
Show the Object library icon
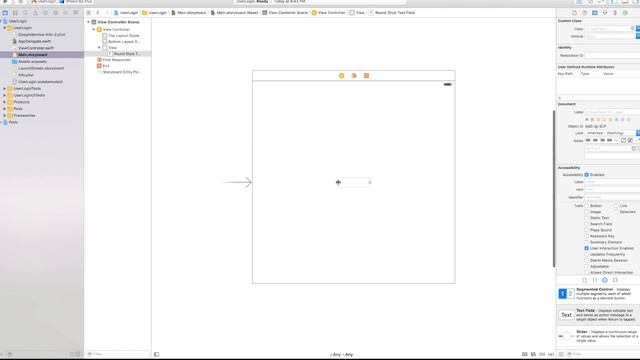click(605, 280)
